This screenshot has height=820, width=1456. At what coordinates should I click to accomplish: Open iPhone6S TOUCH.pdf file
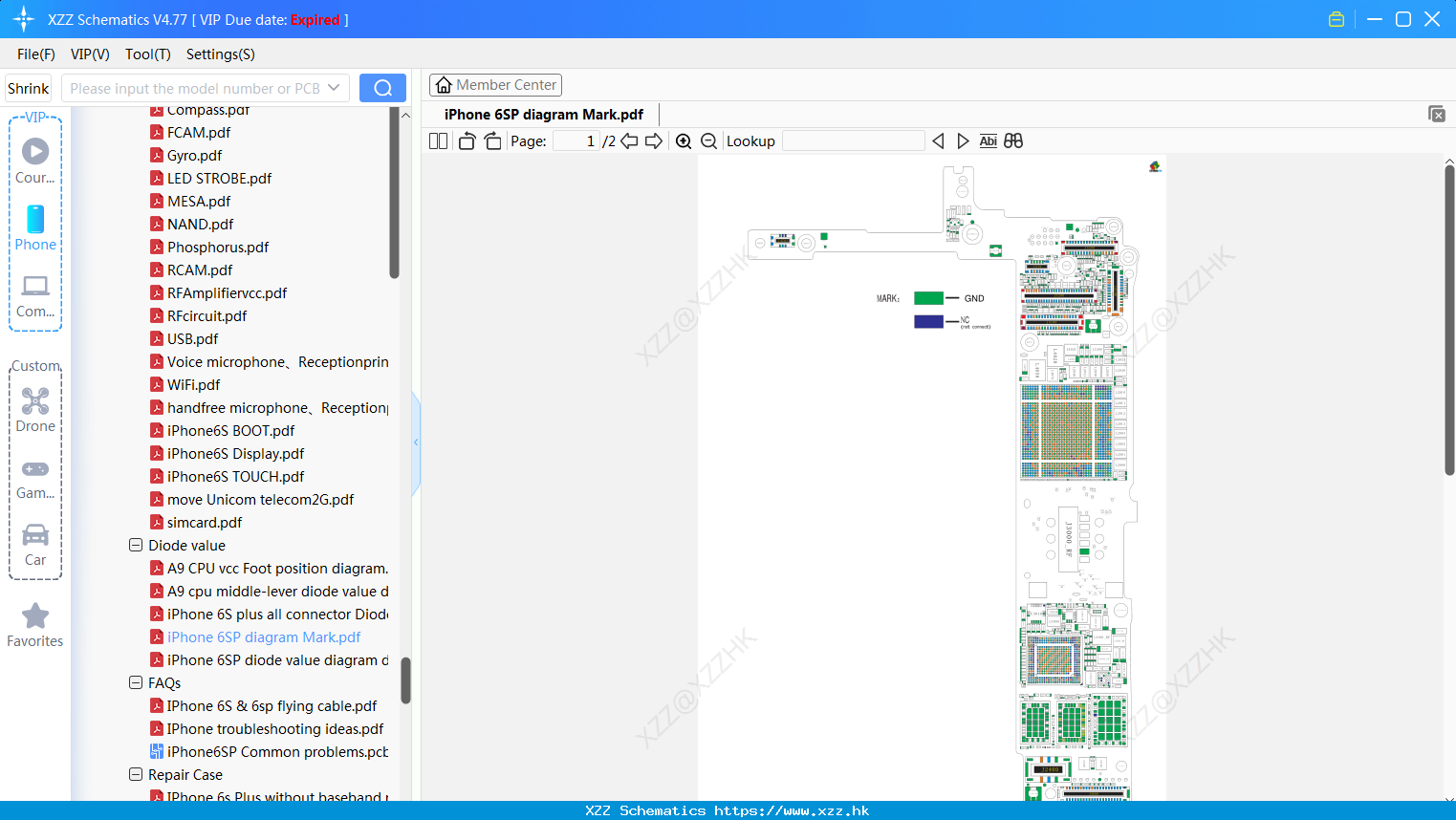[x=236, y=477]
